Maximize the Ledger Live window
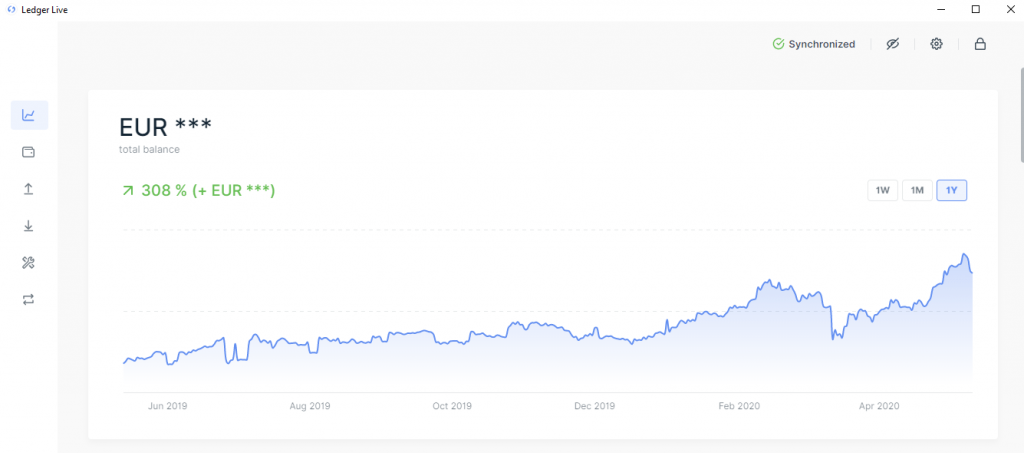The image size is (1024, 453). tap(975, 9)
